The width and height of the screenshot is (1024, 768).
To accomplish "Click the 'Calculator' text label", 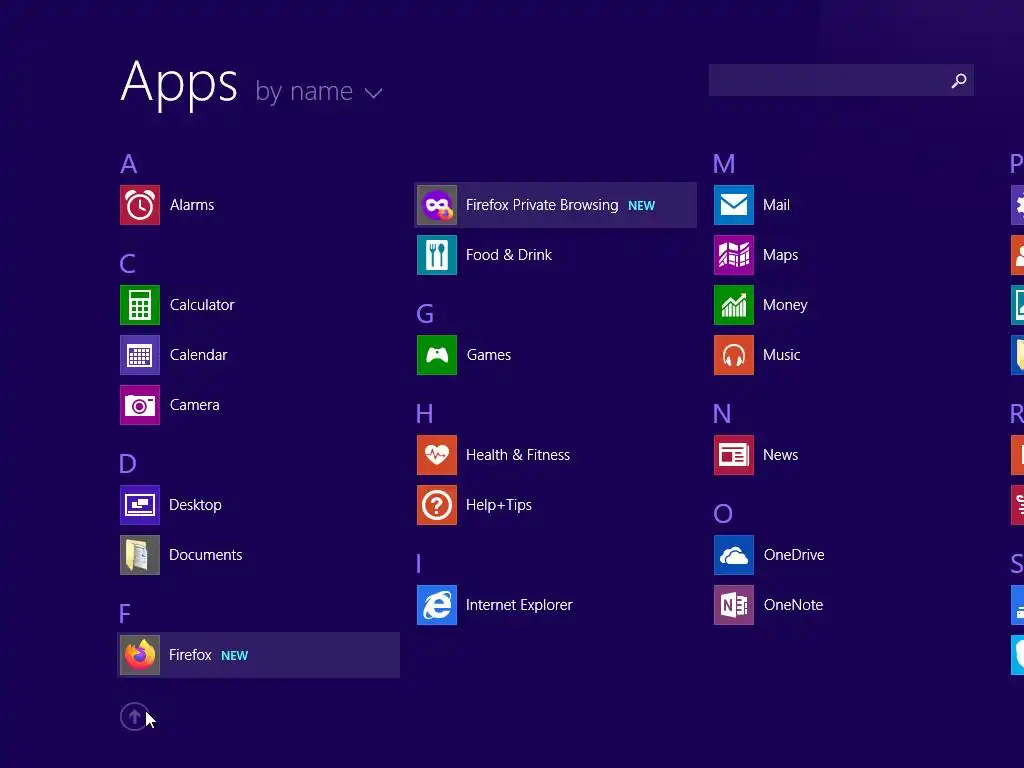I will pos(202,305).
